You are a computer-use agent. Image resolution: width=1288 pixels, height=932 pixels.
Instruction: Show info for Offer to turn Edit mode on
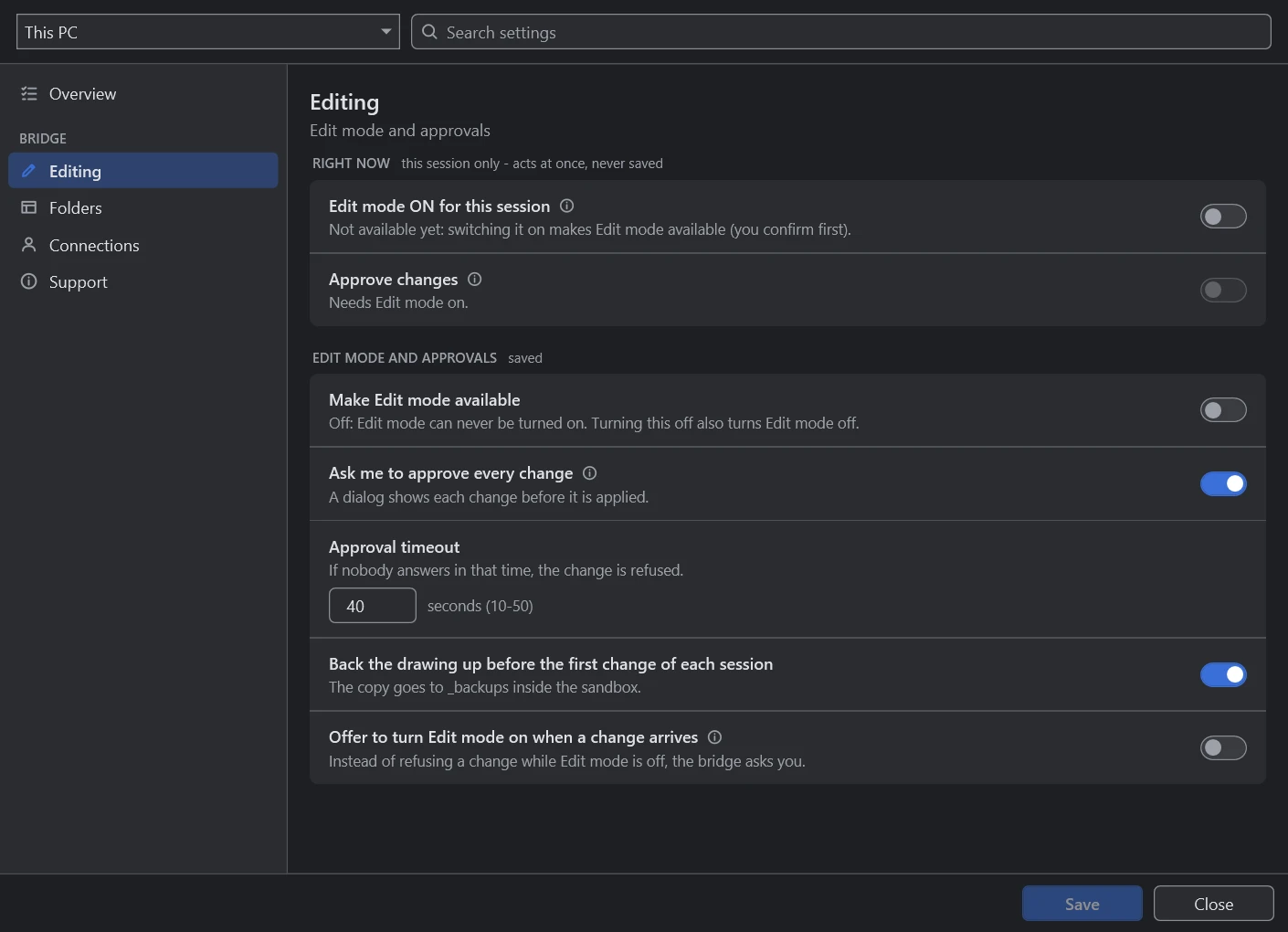pyautogui.click(x=715, y=736)
